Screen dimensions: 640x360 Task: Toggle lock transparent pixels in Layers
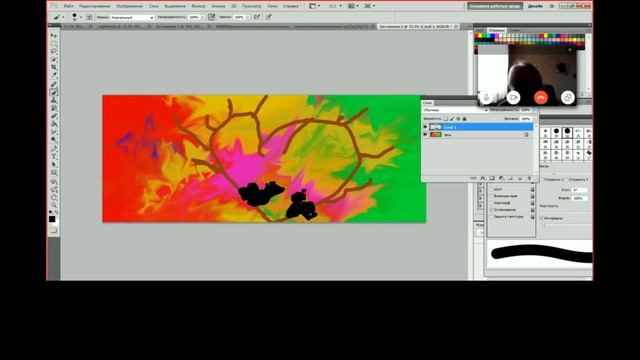tap(446, 119)
